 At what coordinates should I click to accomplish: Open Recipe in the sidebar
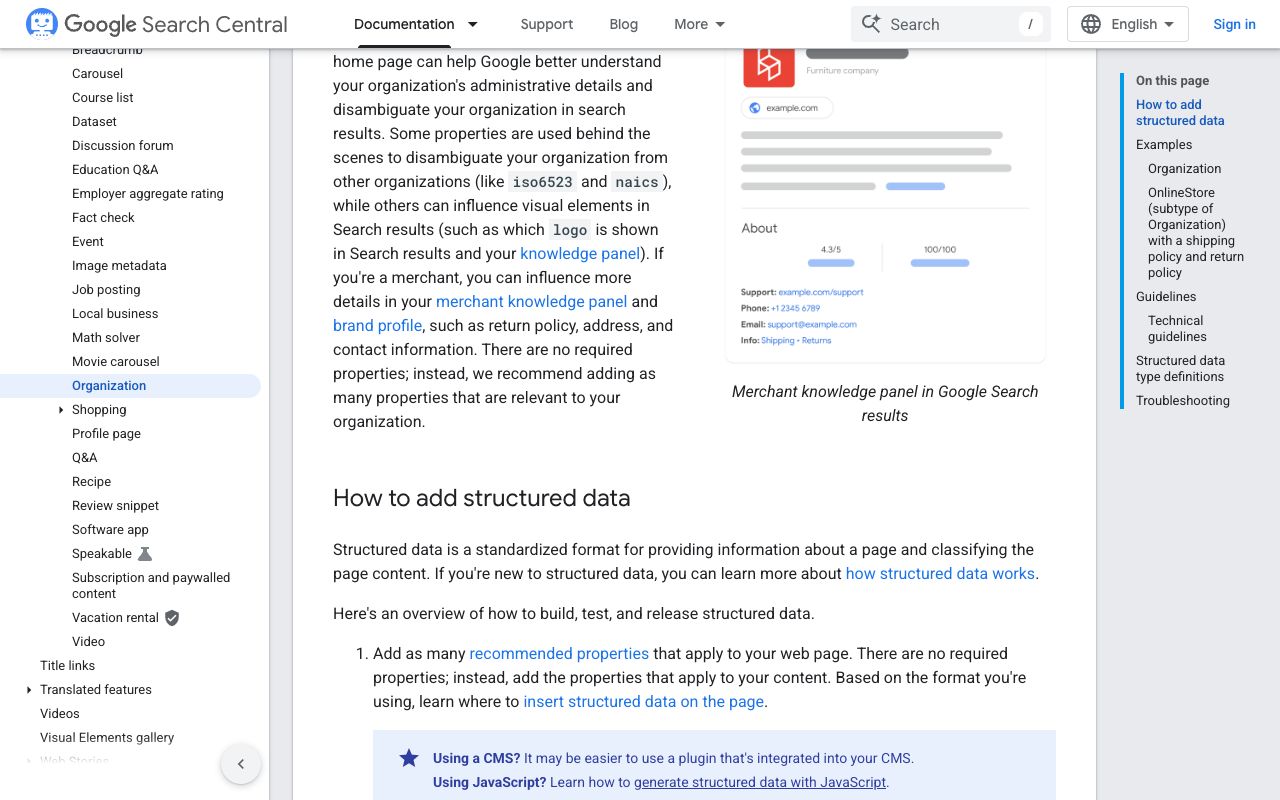(x=91, y=482)
